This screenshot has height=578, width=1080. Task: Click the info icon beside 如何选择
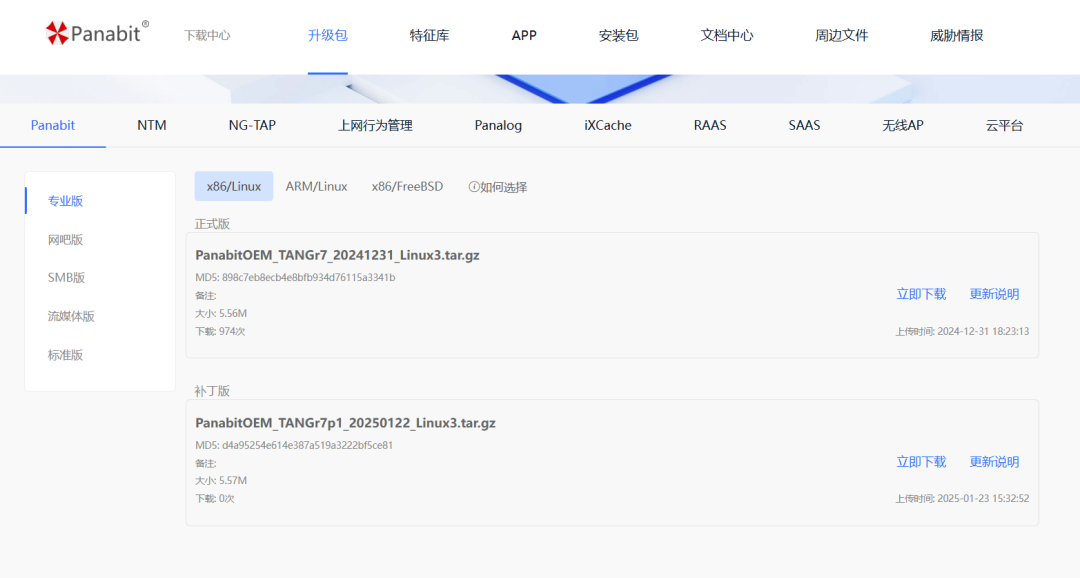click(x=474, y=187)
